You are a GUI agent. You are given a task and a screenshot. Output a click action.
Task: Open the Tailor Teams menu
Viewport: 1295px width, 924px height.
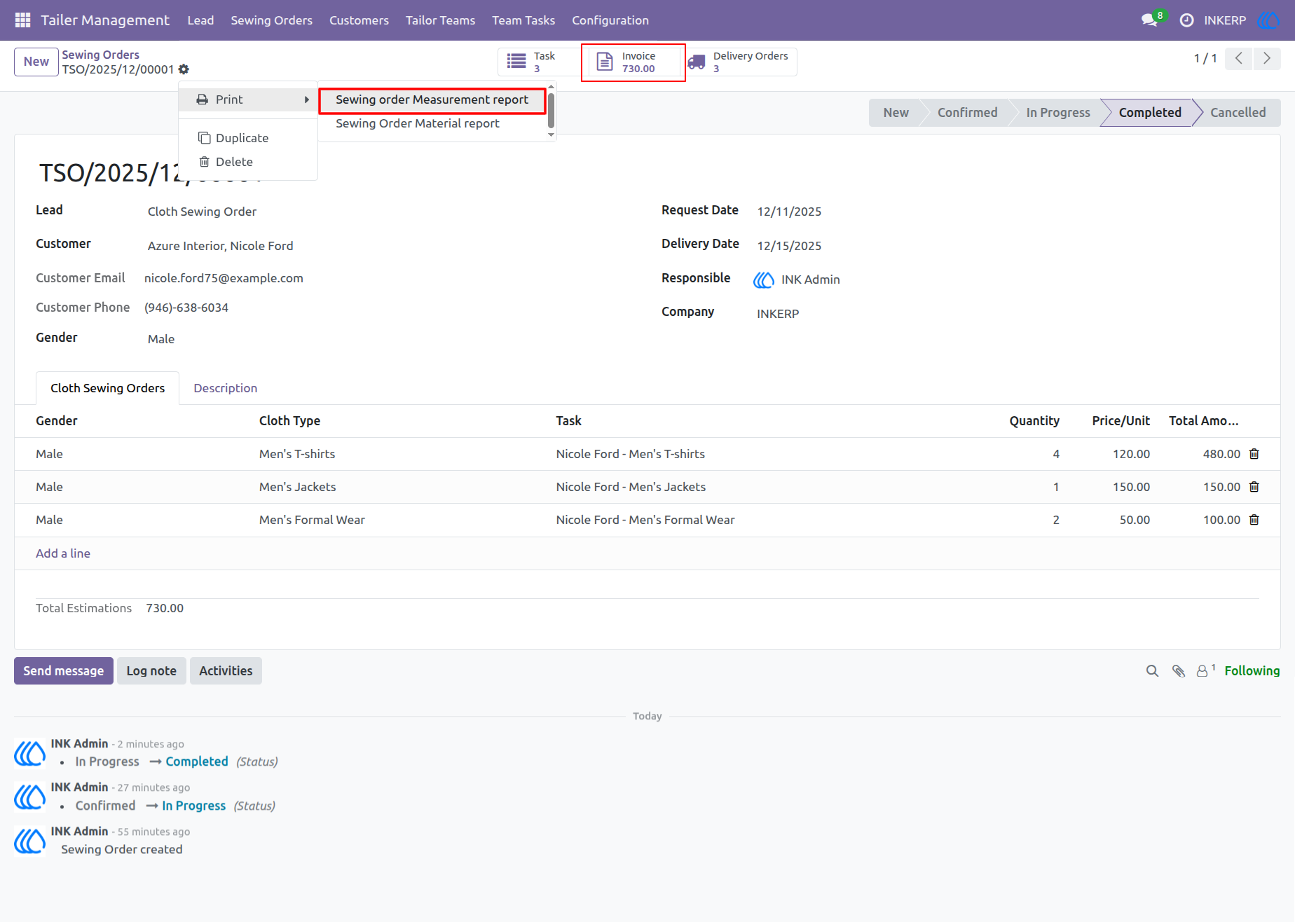click(x=440, y=20)
